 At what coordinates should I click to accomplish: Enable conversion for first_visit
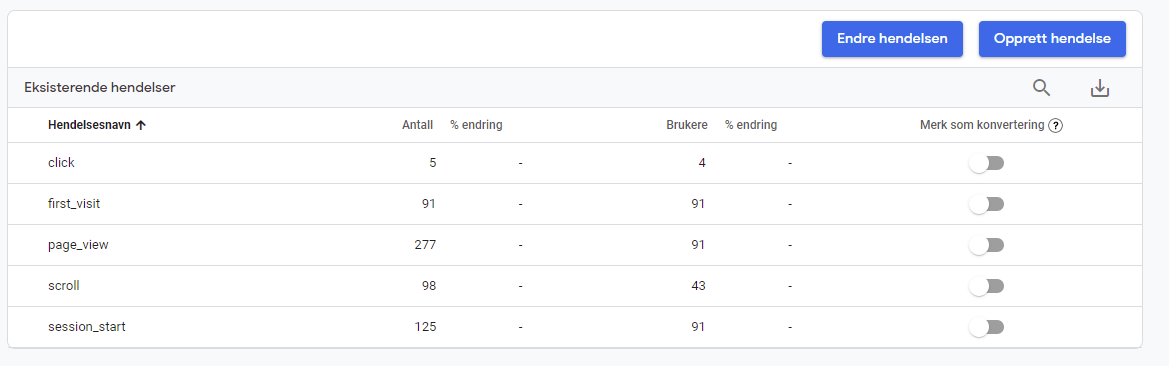(x=986, y=204)
